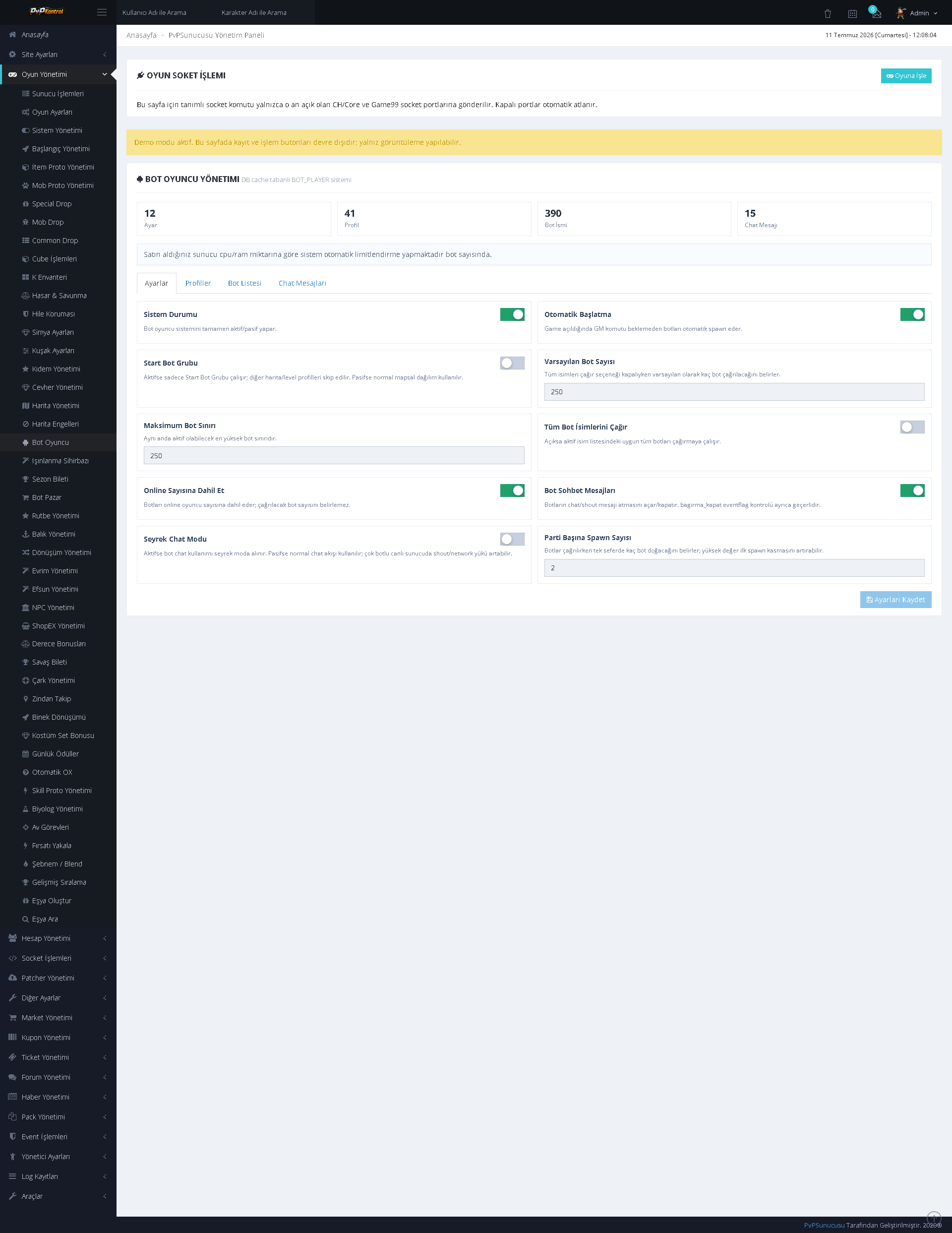Open the Chat Mesajları tab
This screenshot has width=952, height=1233.
point(302,283)
